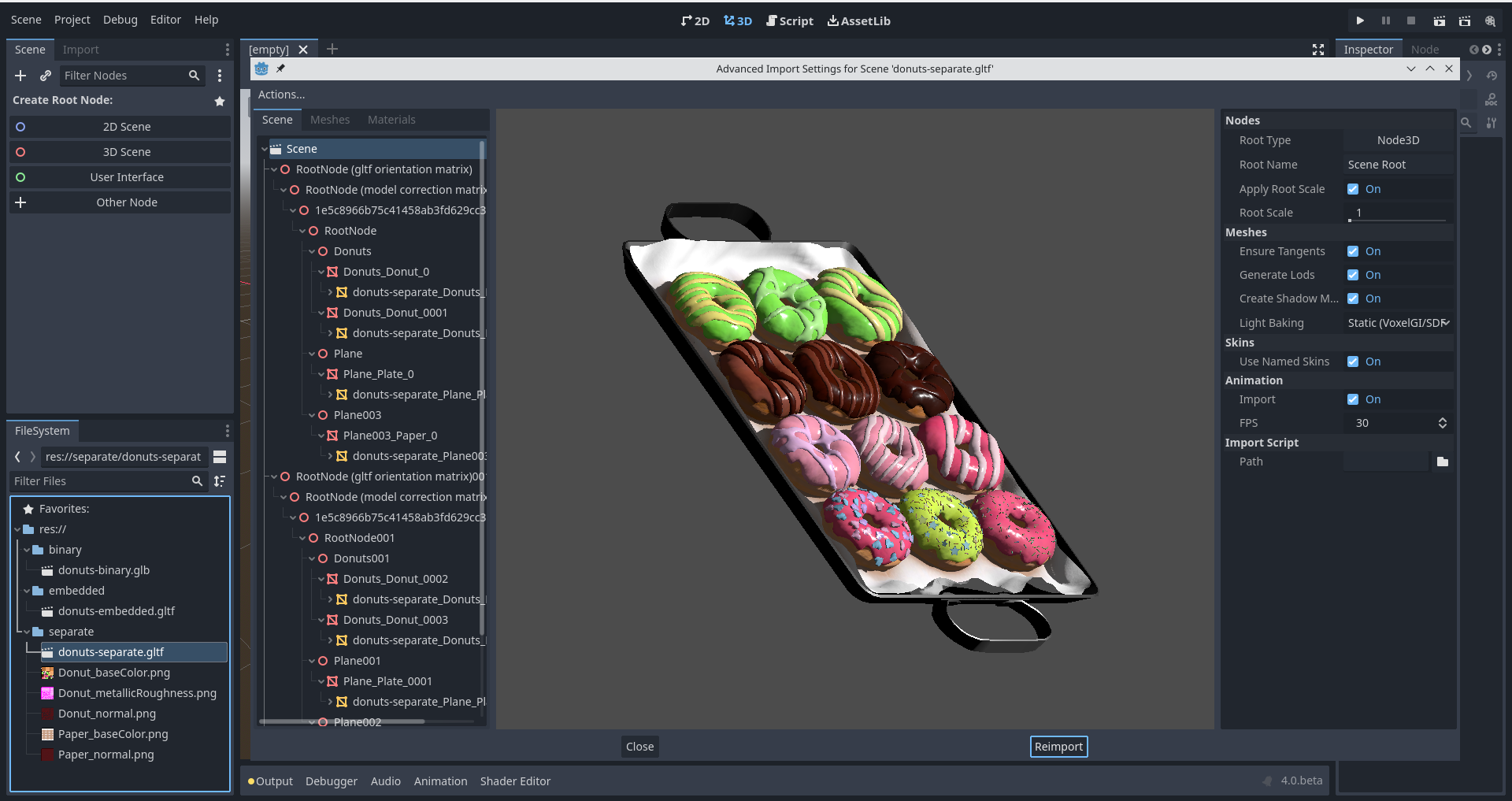Image resolution: width=1512 pixels, height=801 pixels.
Task: Select the Add Child Node plus icon
Action: (20, 76)
